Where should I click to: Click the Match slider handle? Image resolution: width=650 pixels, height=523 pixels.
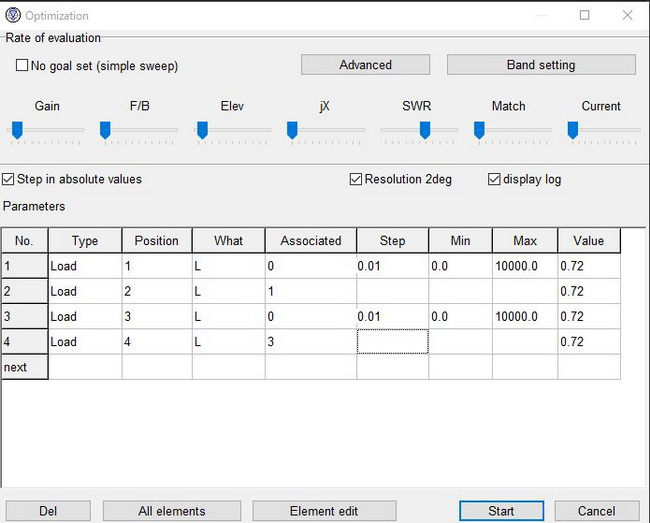479,129
